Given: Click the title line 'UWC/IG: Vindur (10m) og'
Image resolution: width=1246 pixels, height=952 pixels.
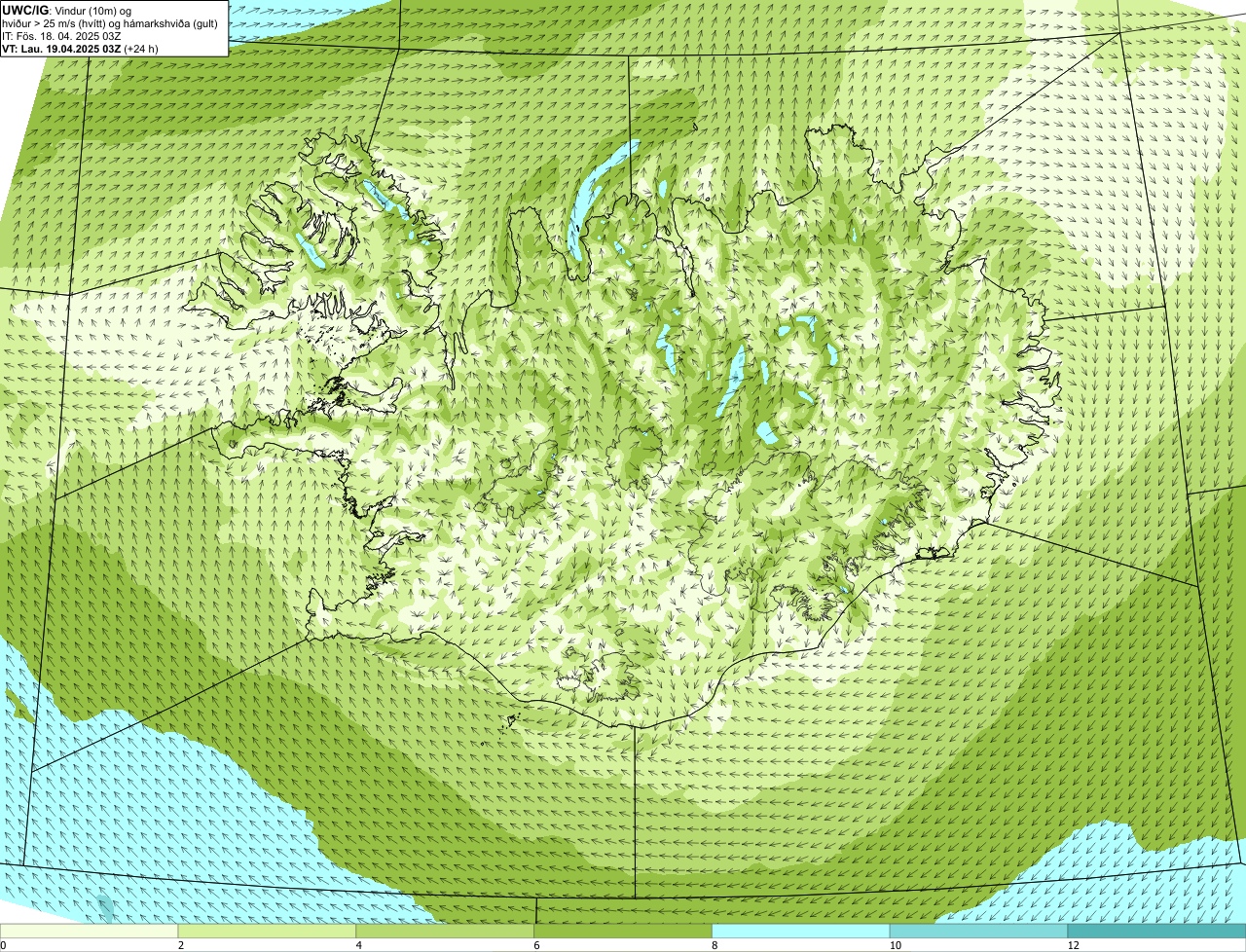Looking at the screenshot, I should (67, 10).
